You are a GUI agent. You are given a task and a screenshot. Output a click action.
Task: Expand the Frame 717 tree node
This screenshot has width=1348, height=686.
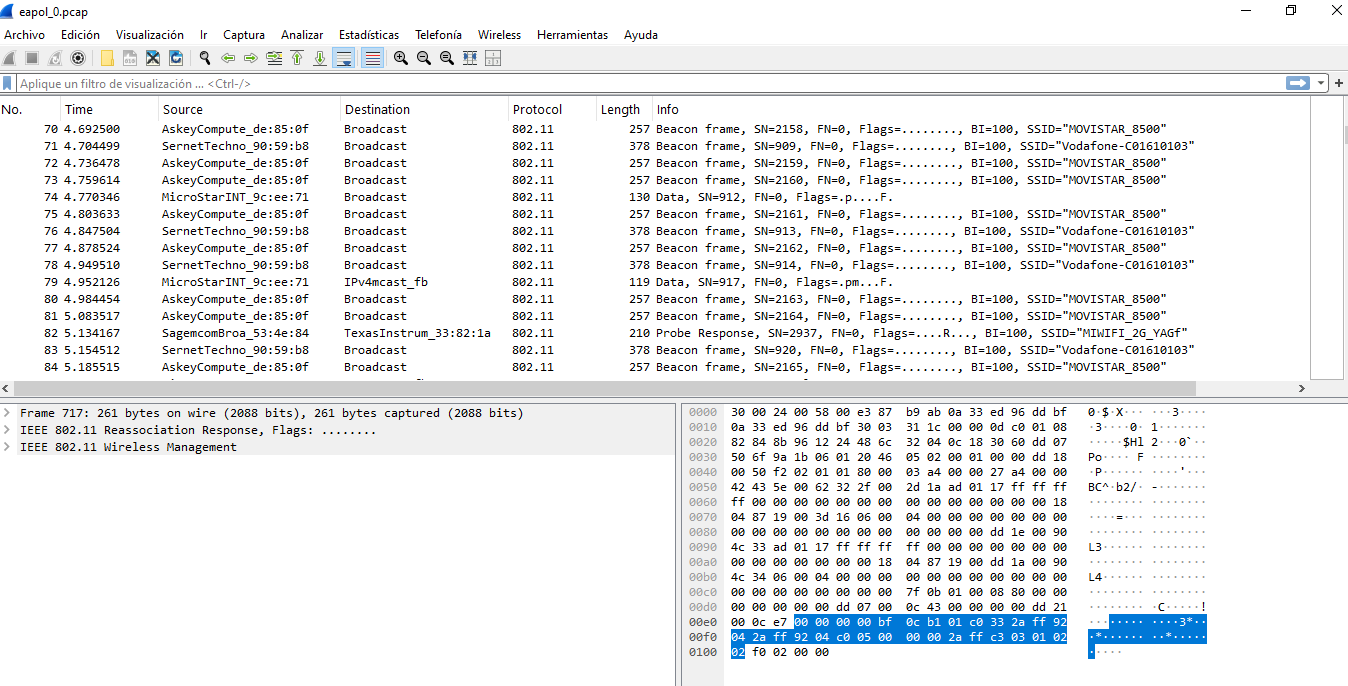point(8,413)
